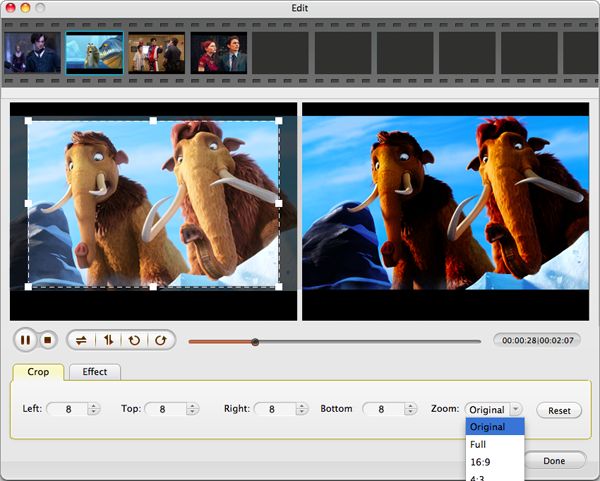
Task: Select the Ice Age filmstrip thumbnail
Action: 95,53
